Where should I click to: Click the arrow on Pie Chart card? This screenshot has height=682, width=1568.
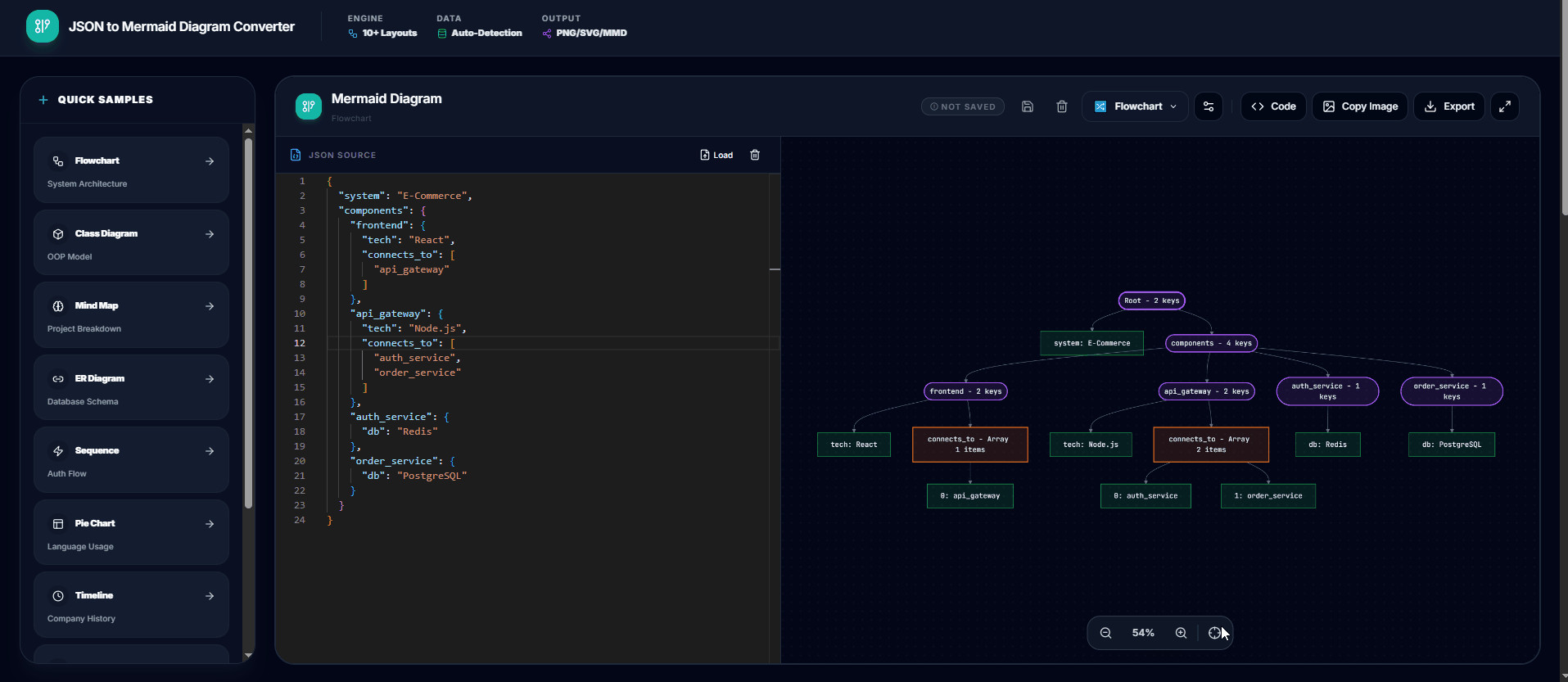pyautogui.click(x=210, y=524)
